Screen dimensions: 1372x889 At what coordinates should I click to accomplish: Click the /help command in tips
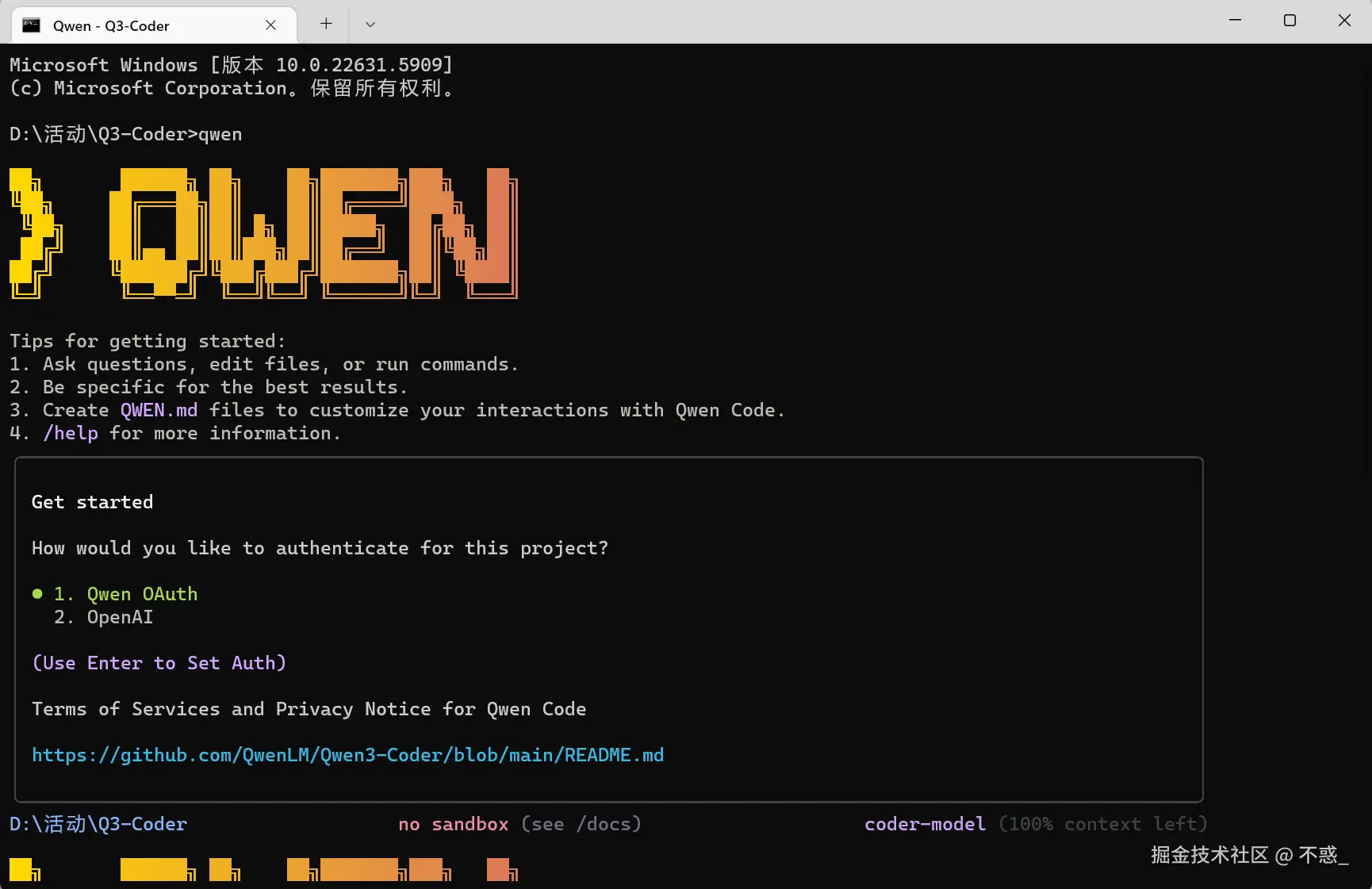(71, 433)
